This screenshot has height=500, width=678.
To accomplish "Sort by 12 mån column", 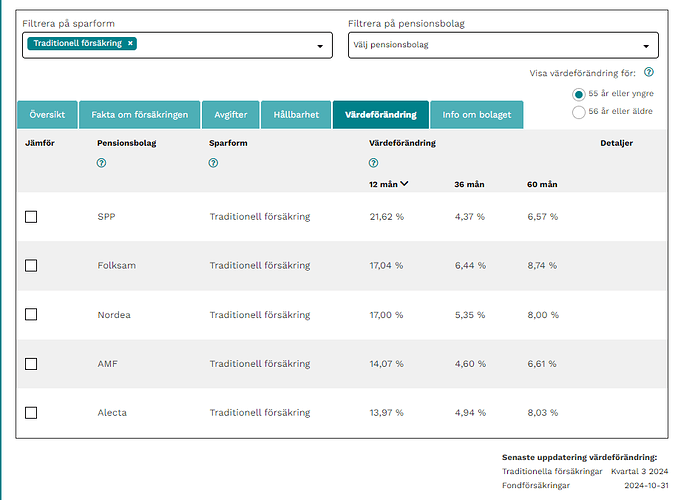I will [x=388, y=184].
